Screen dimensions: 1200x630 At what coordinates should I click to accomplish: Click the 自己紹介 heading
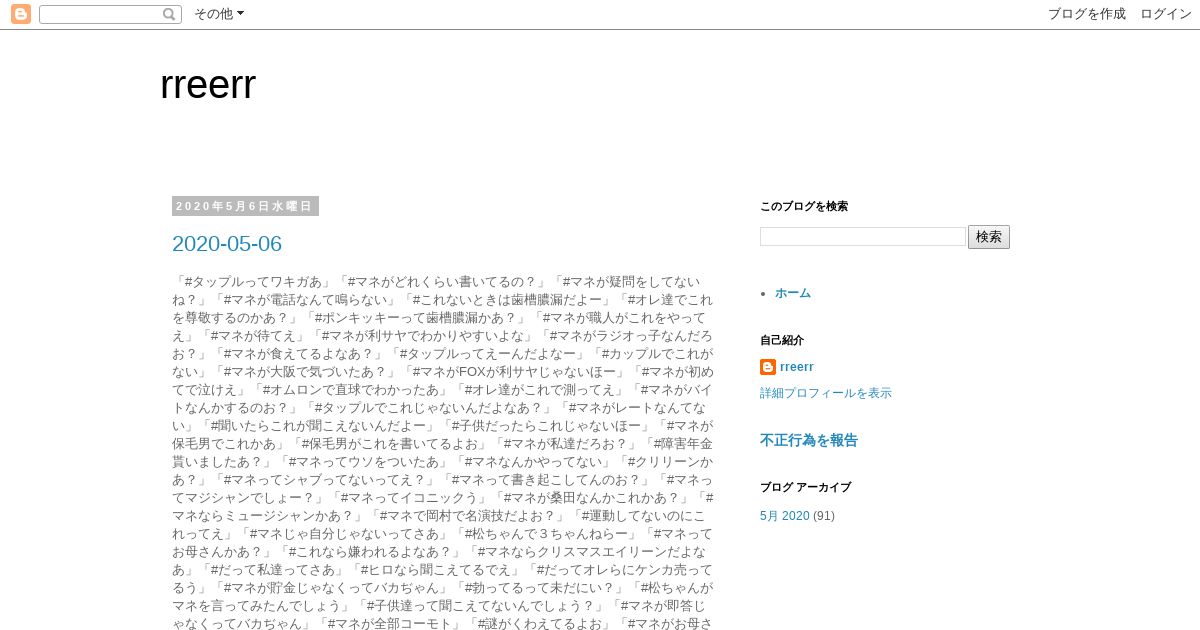[x=782, y=340]
